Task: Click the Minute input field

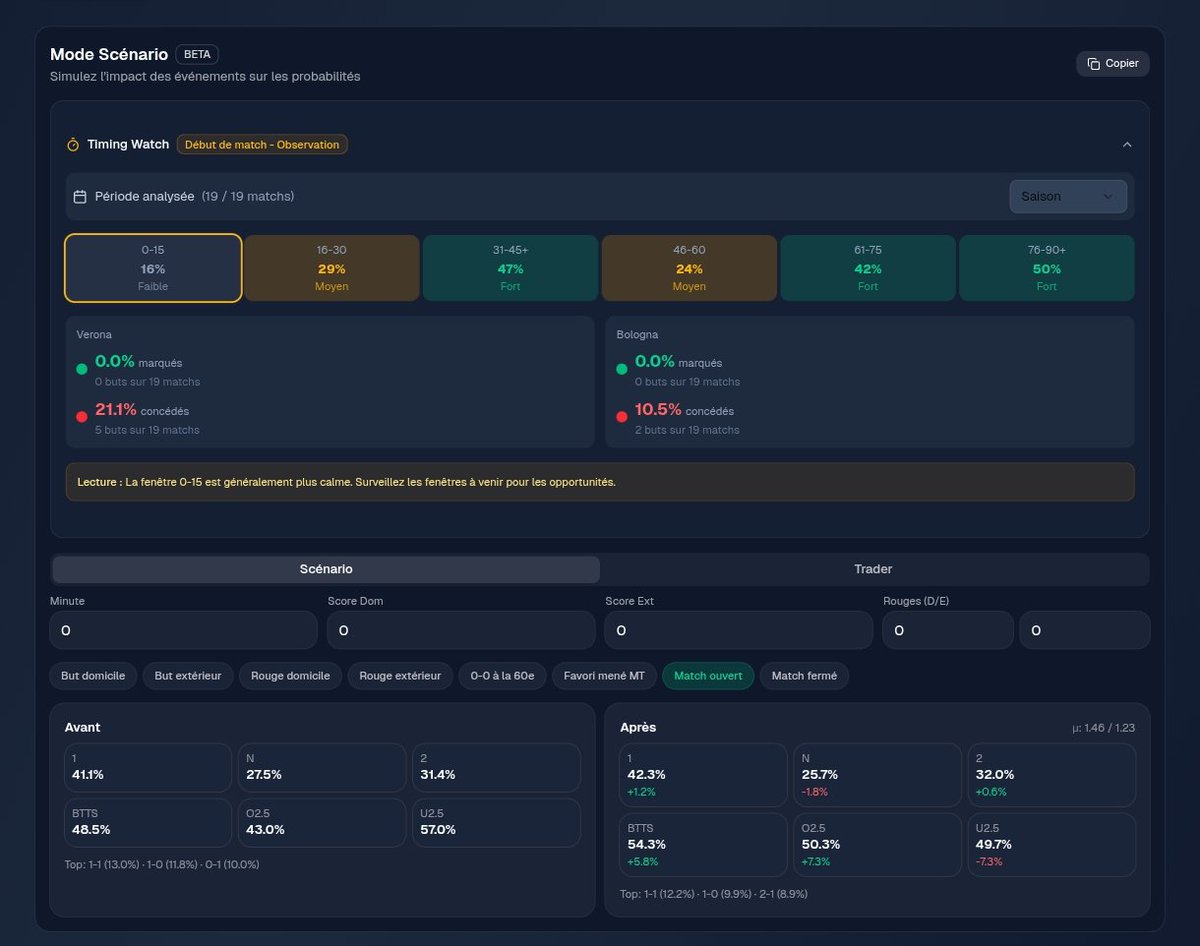Action: (183, 630)
